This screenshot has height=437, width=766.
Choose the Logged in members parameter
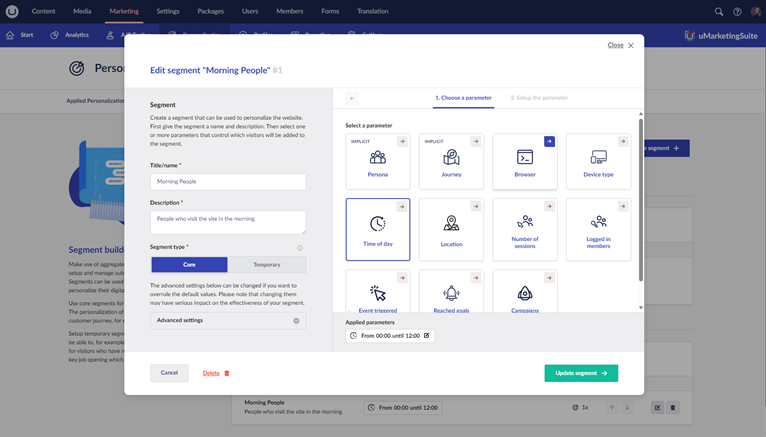pos(598,229)
